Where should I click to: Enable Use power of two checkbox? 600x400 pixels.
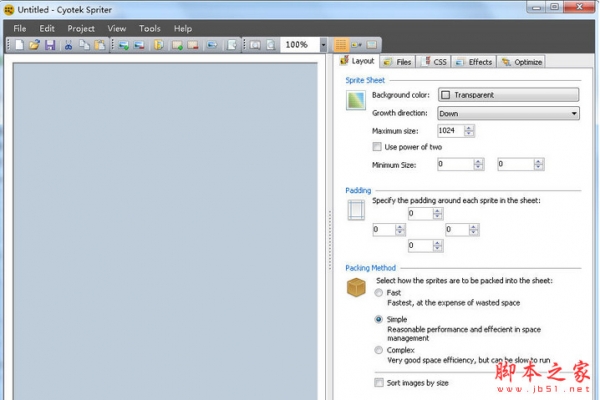click(x=377, y=147)
